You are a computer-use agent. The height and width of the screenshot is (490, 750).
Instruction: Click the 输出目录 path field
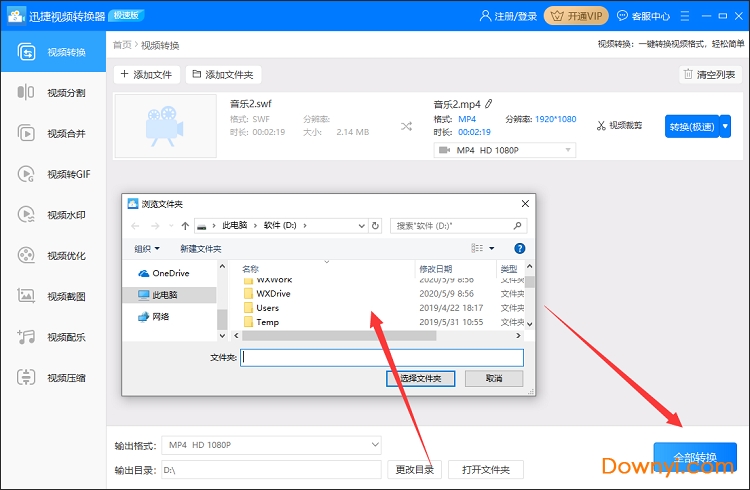click(x=271, y=470)
